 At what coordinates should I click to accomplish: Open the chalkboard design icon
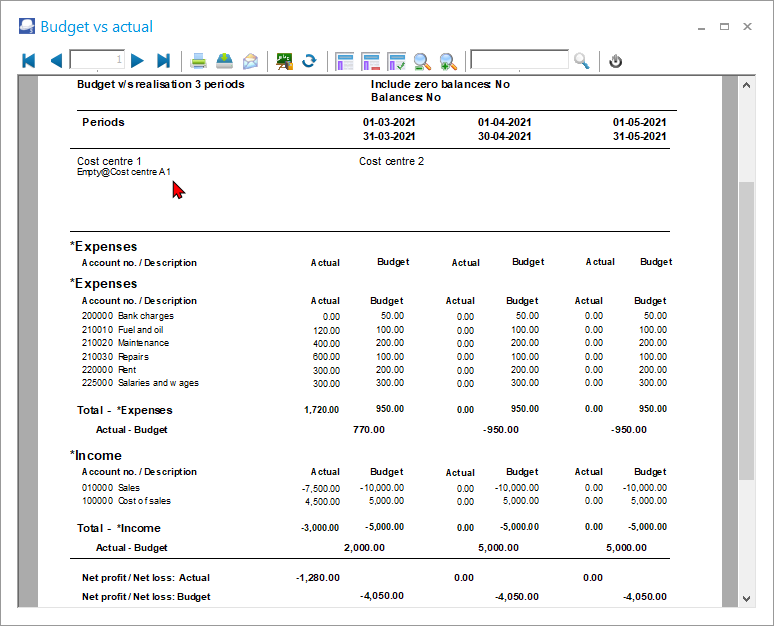coord(284,61)
